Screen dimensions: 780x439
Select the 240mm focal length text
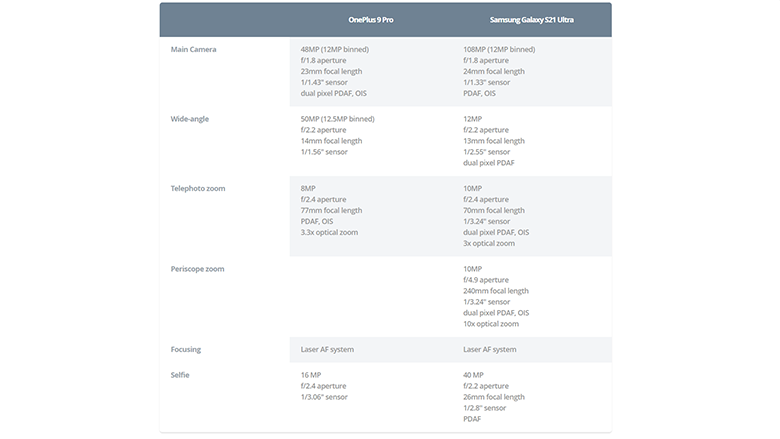coord(496,291)
